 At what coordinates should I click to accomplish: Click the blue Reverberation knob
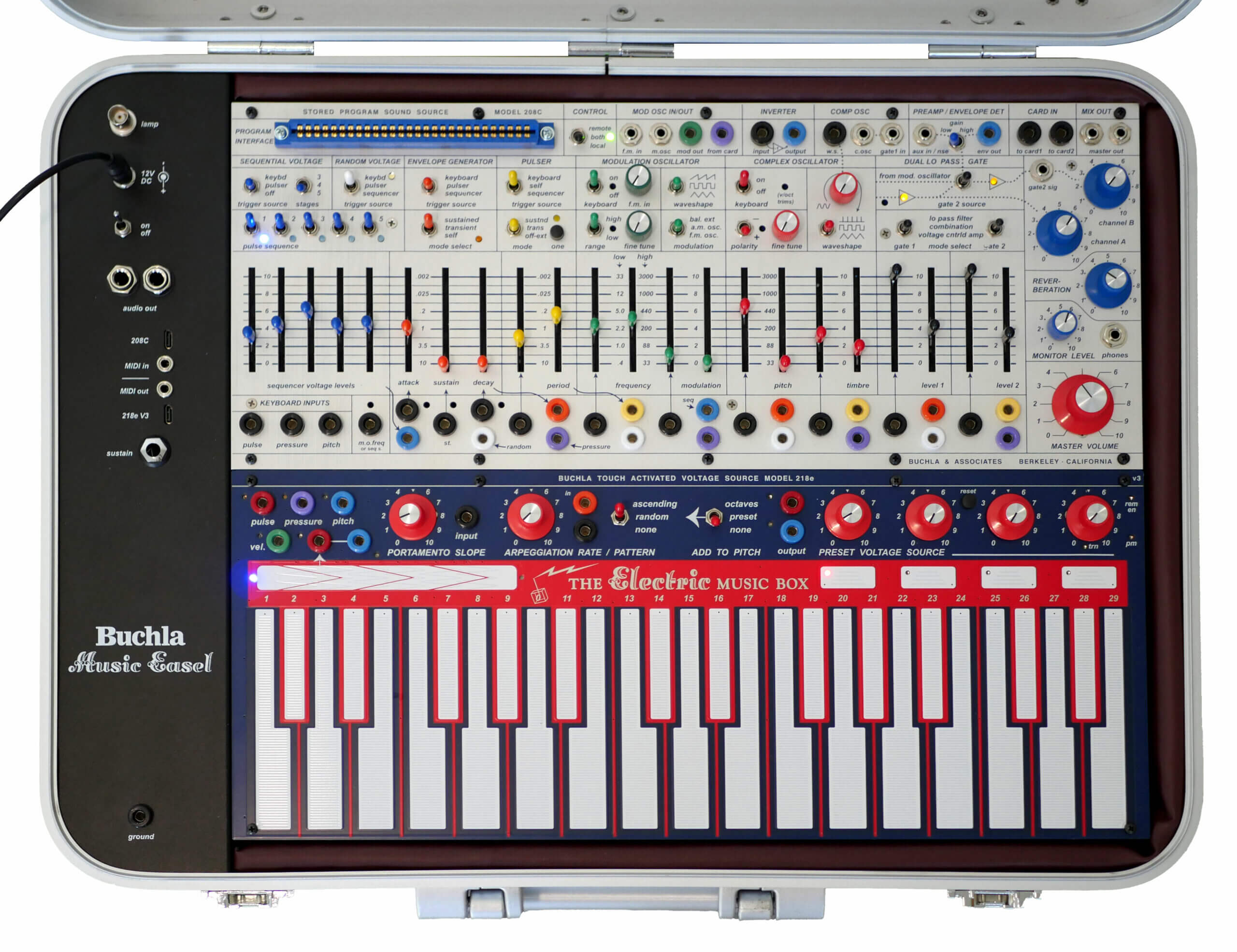click(1108, 284)
